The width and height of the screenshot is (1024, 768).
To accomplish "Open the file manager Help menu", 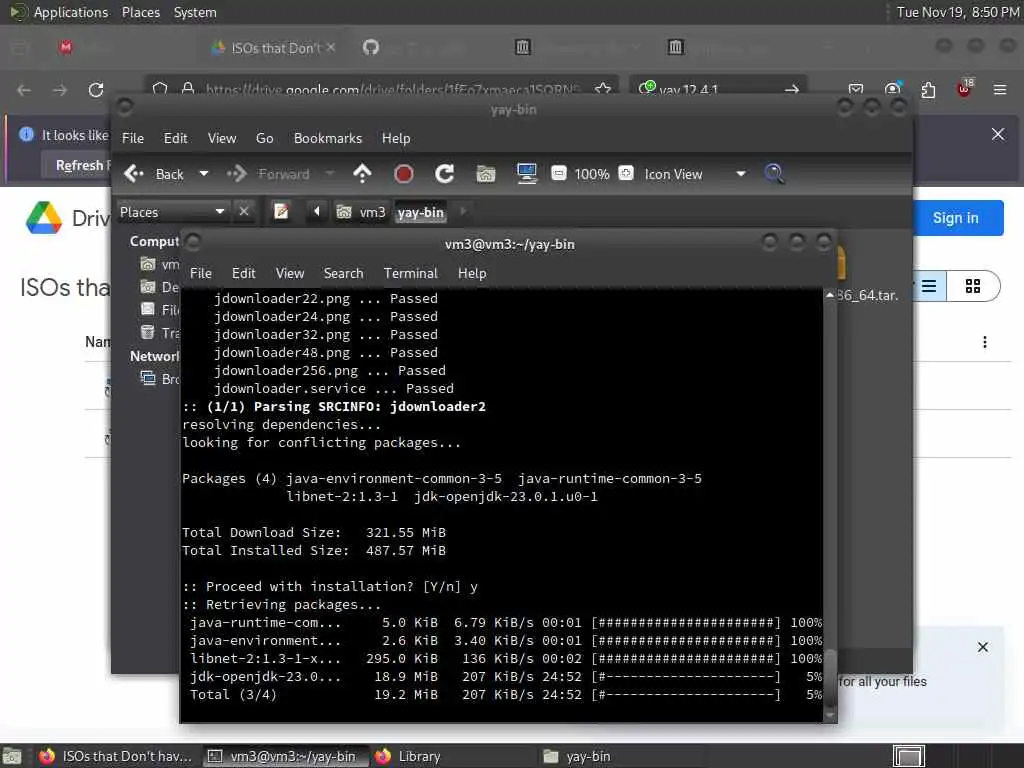I will point(396,138).
